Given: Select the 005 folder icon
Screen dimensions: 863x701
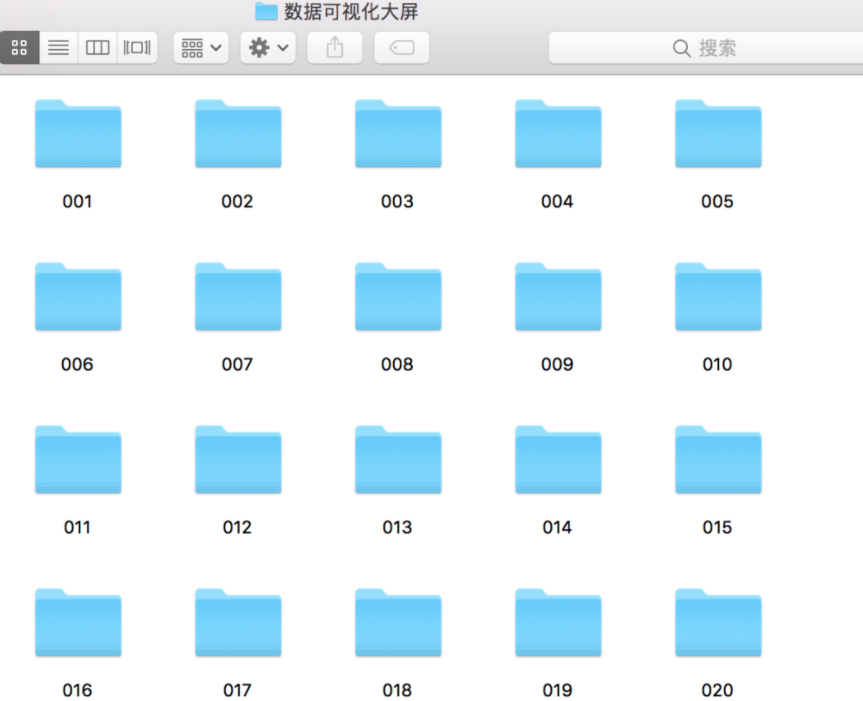Looking at the screenshot, I should coord(718,134).
